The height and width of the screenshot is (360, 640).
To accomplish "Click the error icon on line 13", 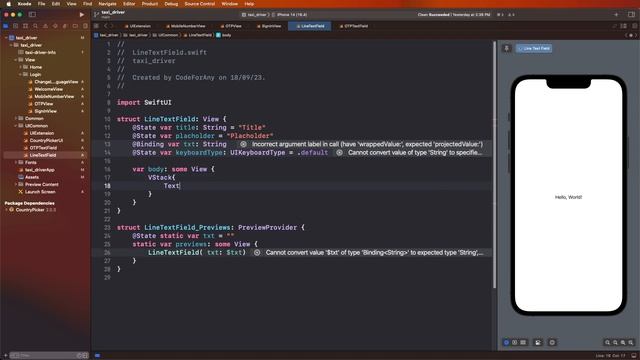I will click(x=243, y=144).
